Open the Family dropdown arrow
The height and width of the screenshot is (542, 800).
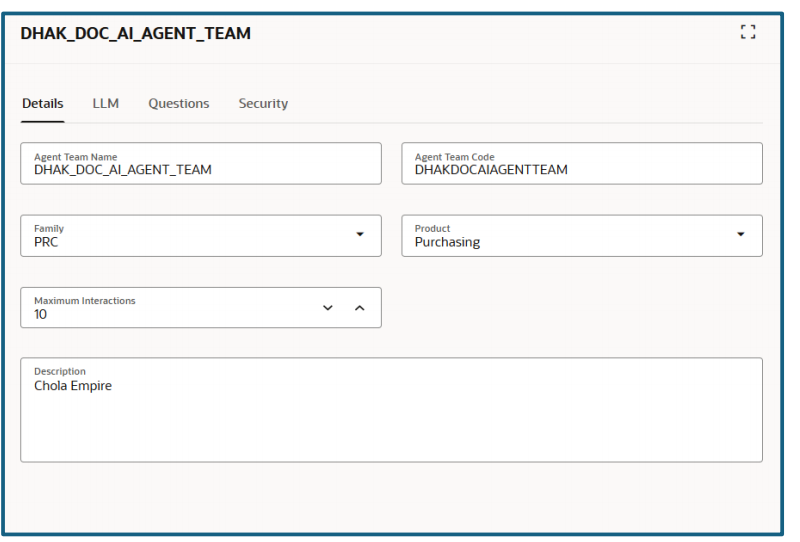click(x=360, y=235)
